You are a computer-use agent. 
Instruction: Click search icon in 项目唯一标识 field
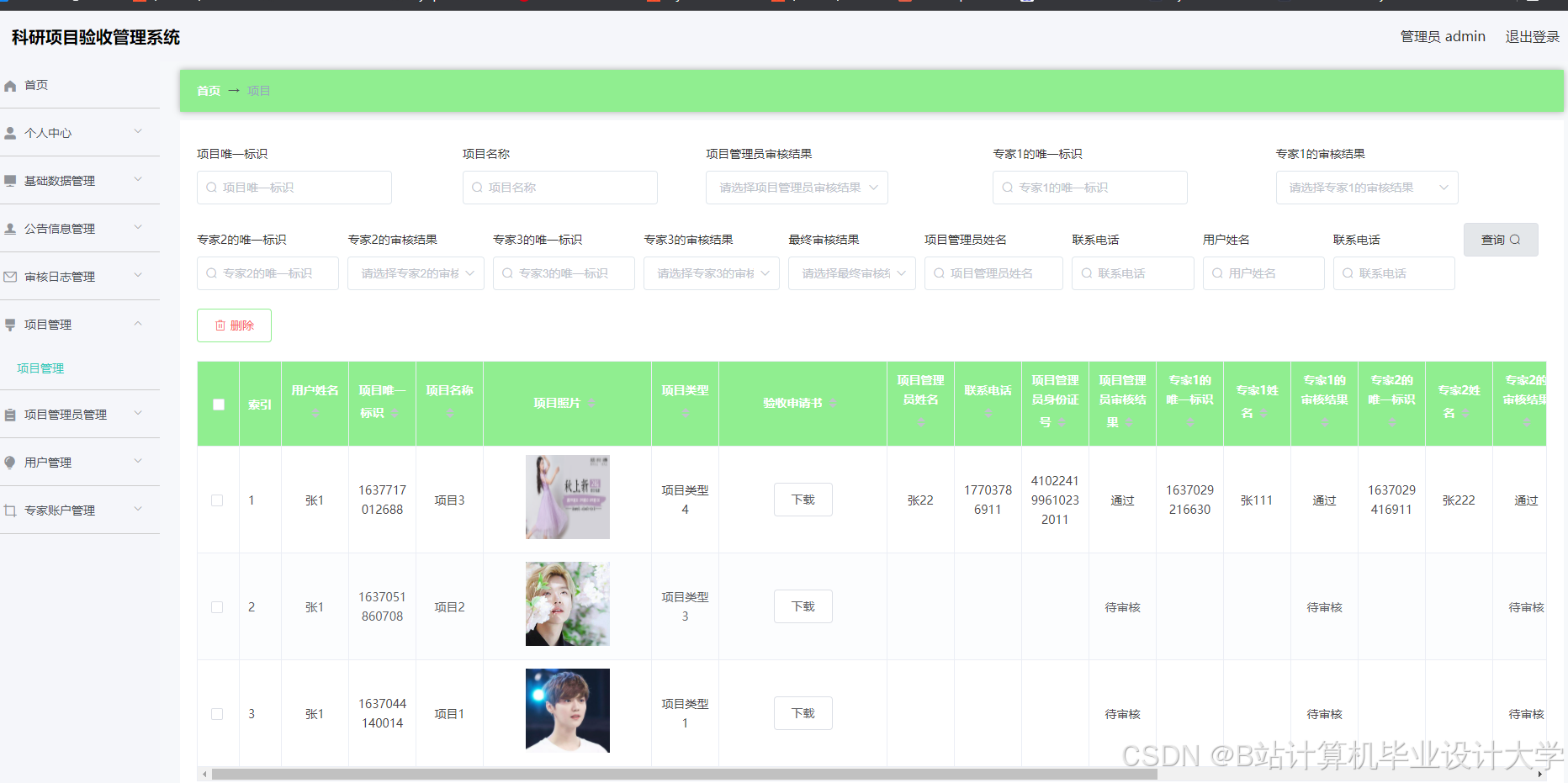click(x=212, y=188)
